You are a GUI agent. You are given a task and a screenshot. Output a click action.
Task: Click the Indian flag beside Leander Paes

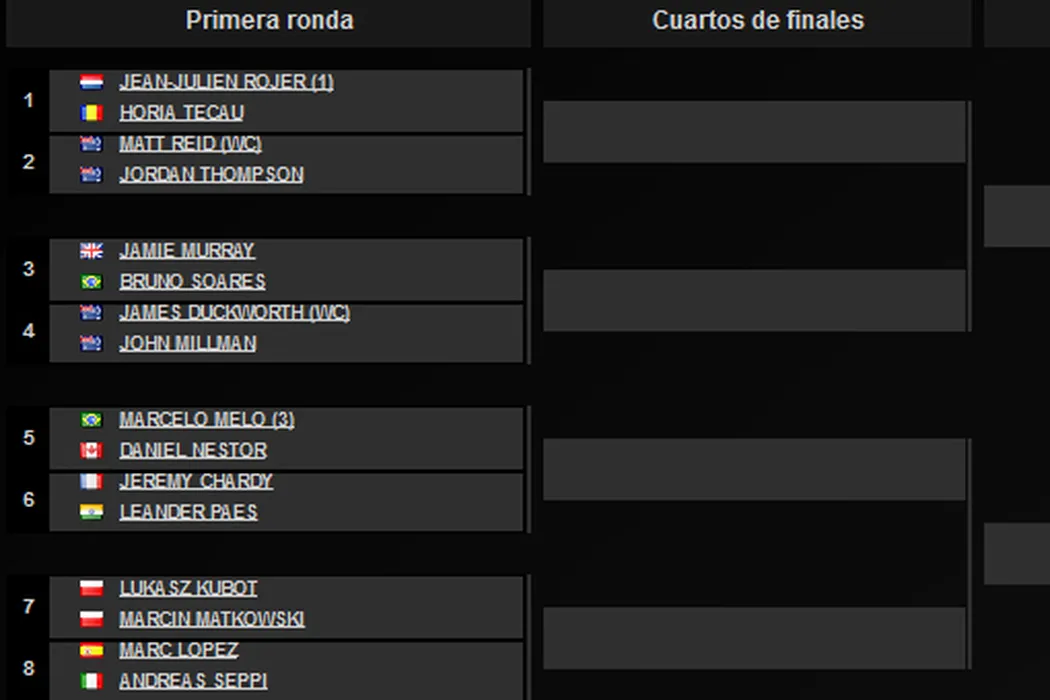92,512
